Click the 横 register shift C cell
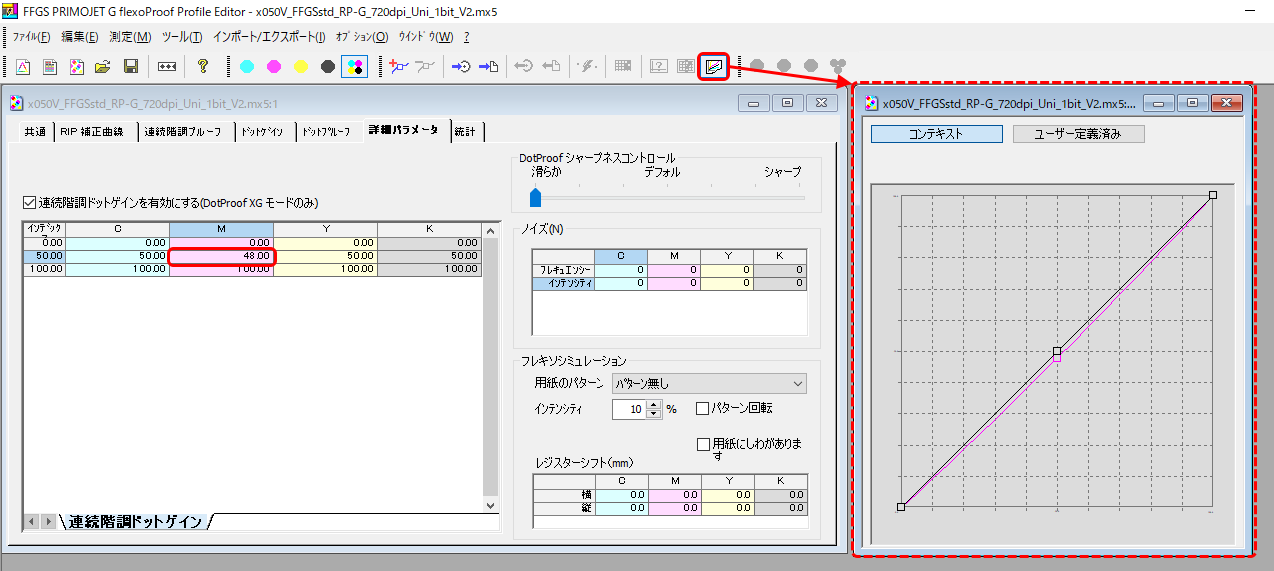The width and height of the screenshot is (1274, 571). click(x=620, y=494)
